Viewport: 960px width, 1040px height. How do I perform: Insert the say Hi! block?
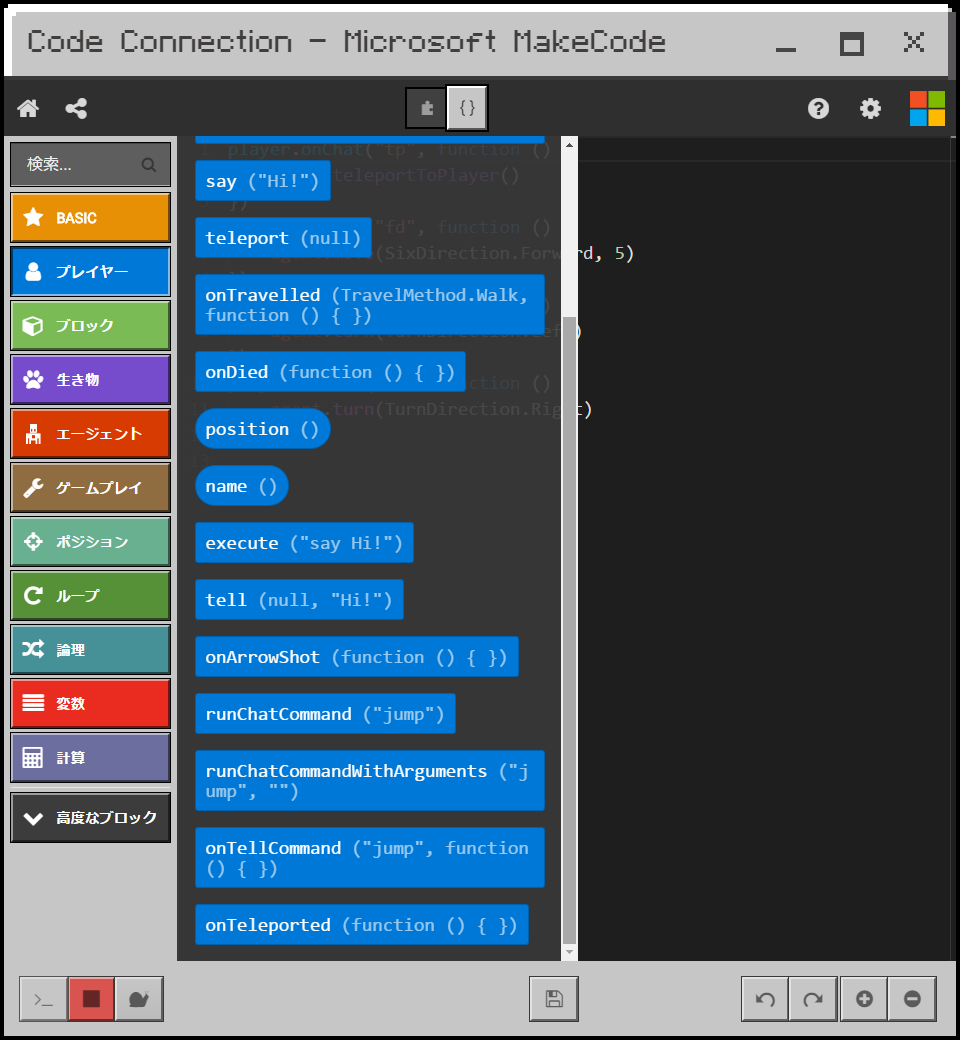262,180
